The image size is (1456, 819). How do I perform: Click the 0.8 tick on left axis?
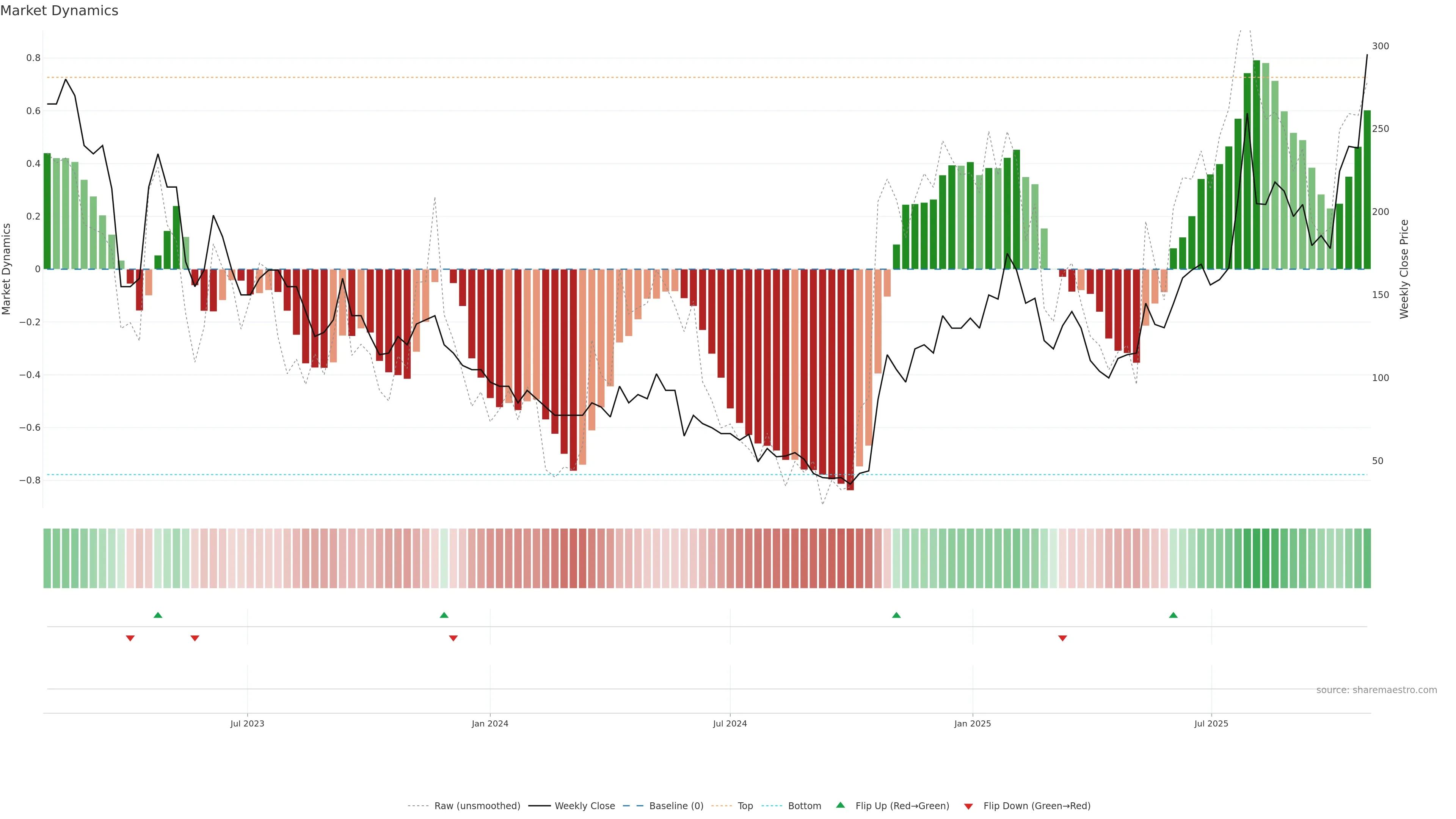[x=33, y=58]
